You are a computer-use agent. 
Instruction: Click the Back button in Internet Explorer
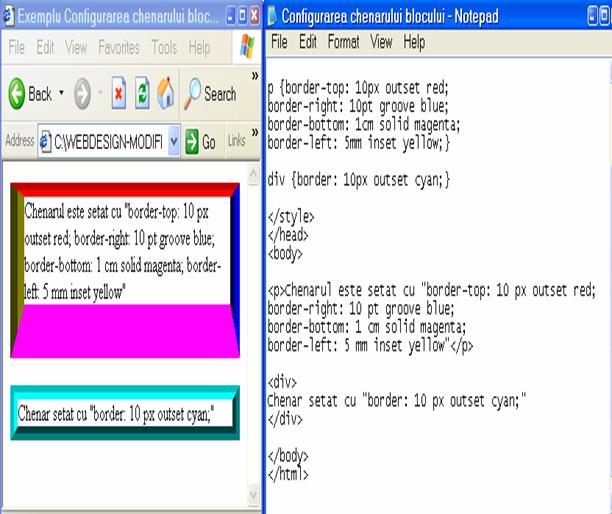[x=30, y=94]
